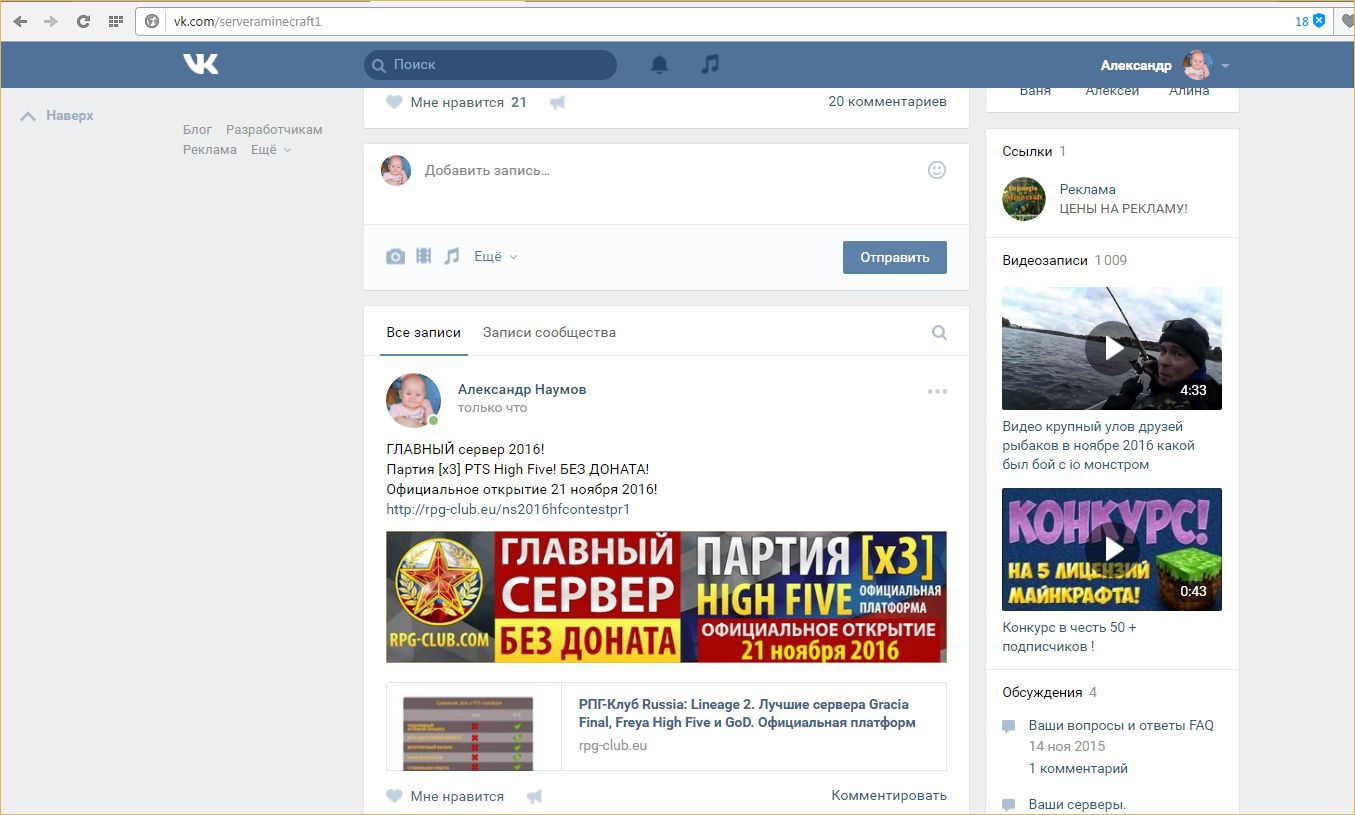The width and height of the screenshot is (1355, 815).
Task: Open the Конкурс в честь 50 + подписчиков video title
Action: pos(1070,637)
